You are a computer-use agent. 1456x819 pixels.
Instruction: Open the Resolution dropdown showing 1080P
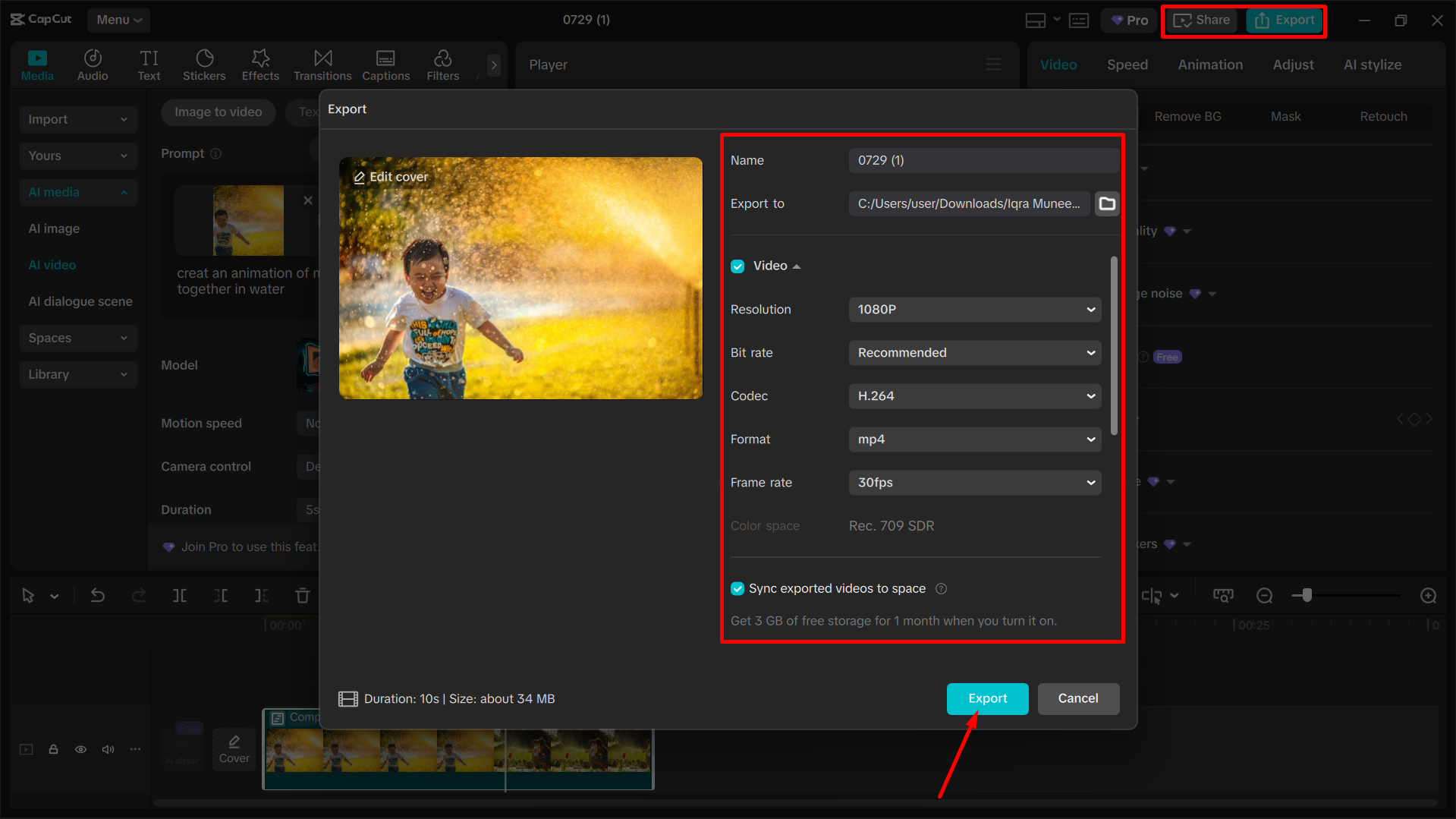coord(974,310)
